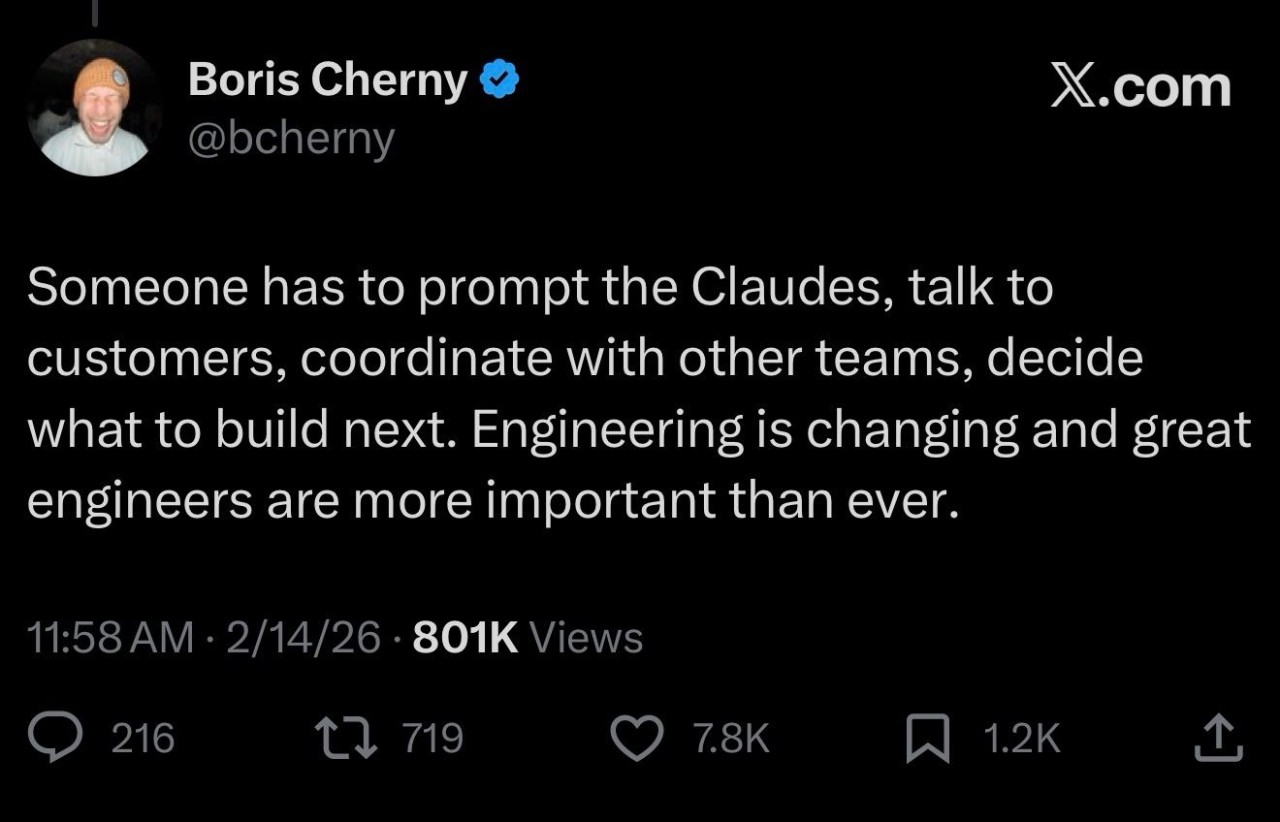Viewport: 1280px width, 822px height.
Task: Click the 11:58 AM timestamp
Action: pyautogui.click(x=112, y=638)
